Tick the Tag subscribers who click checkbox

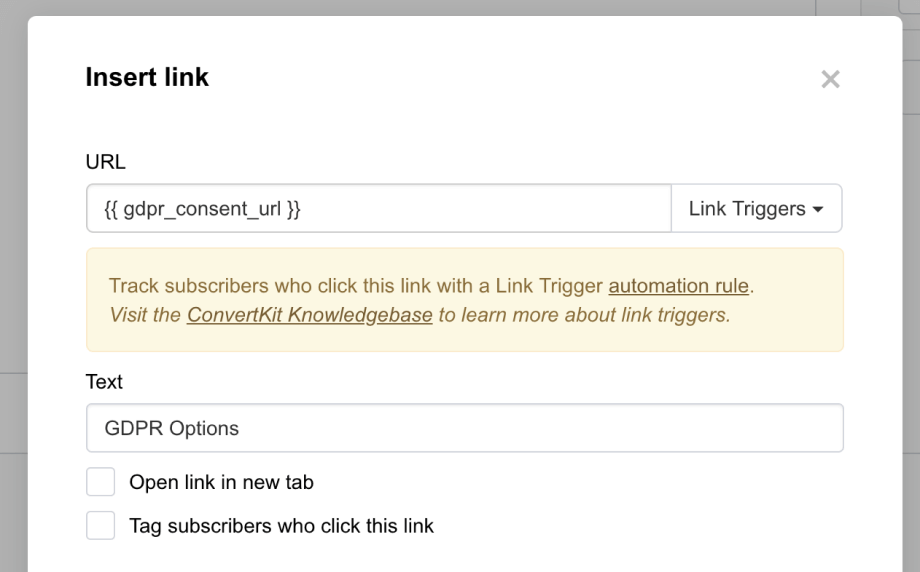click(101, 525)
